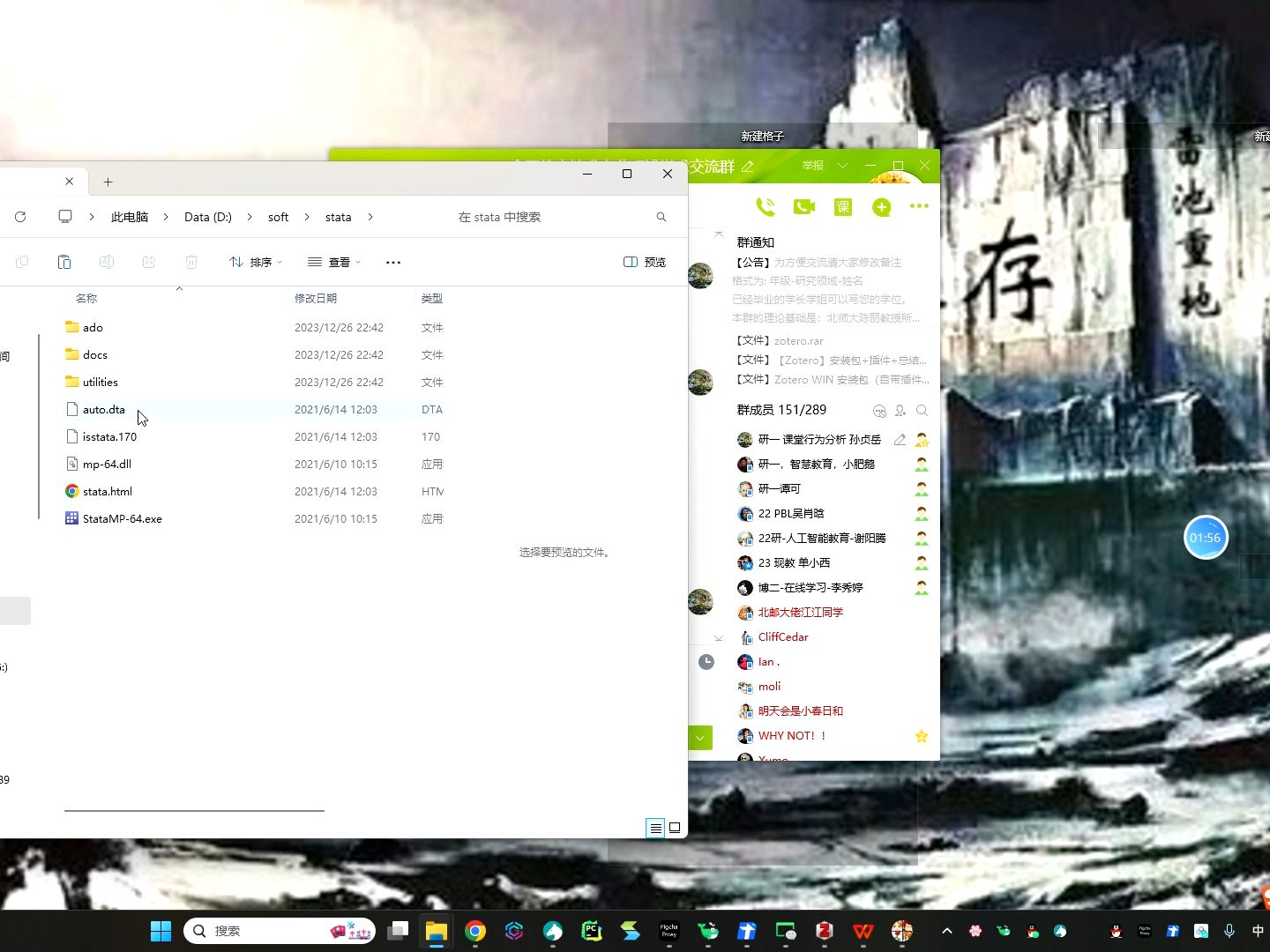Search group members with the magnifier icon
The height and width of the screenshot is (952, 1270).
point(922,411)
